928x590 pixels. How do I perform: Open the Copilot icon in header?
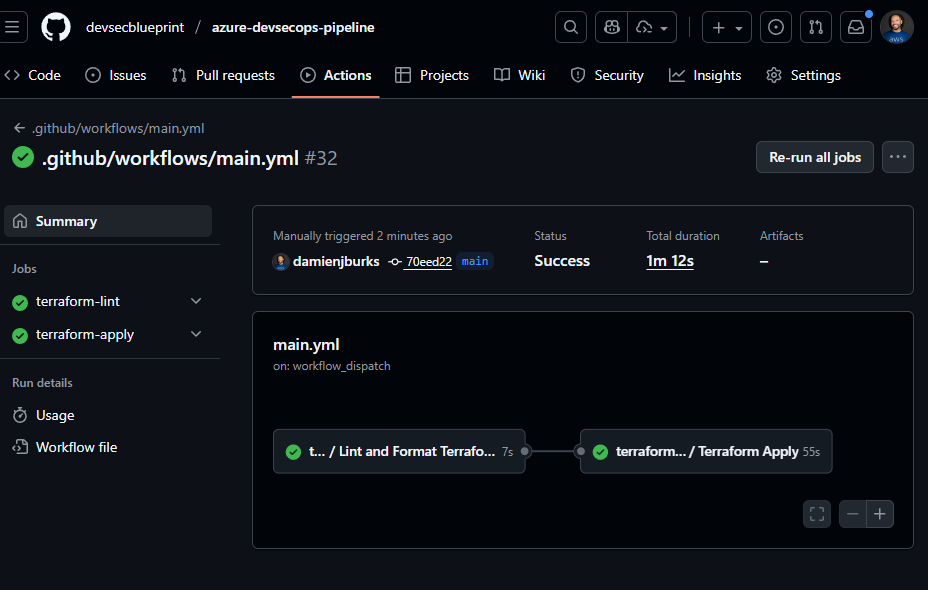point(612,27)
